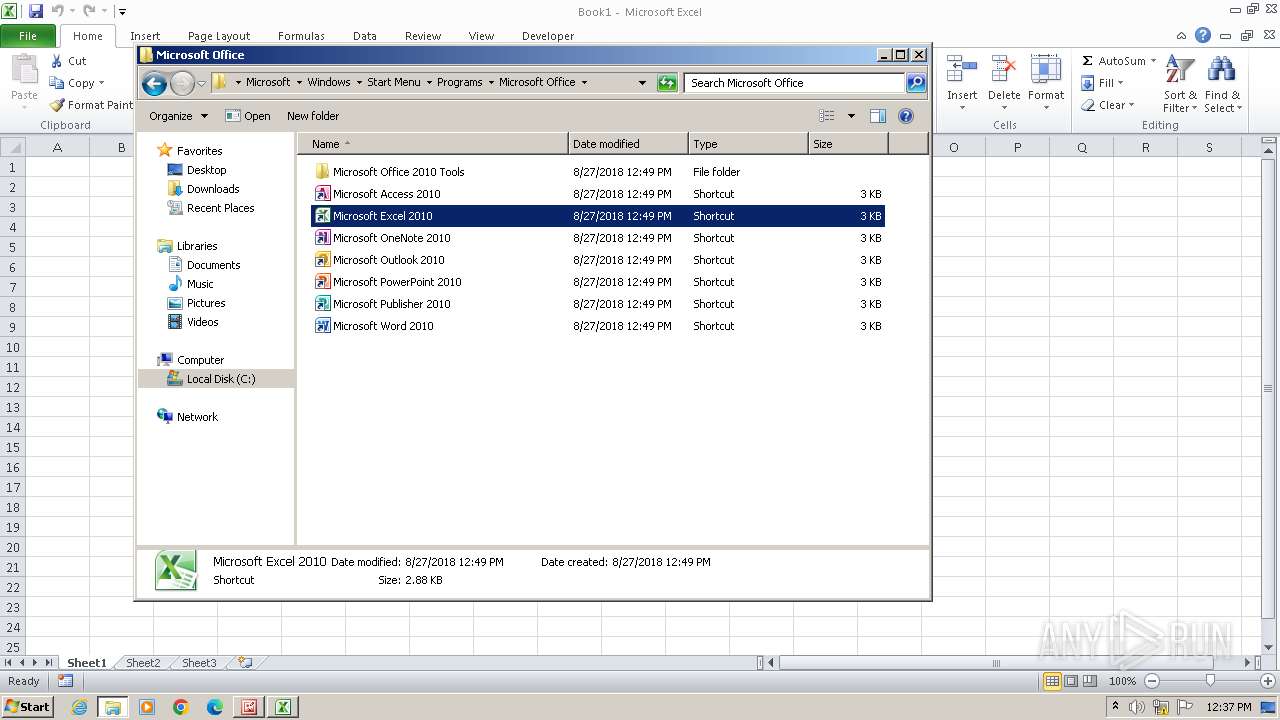Click the Undo icon in Excel title bar

point(57,11)
